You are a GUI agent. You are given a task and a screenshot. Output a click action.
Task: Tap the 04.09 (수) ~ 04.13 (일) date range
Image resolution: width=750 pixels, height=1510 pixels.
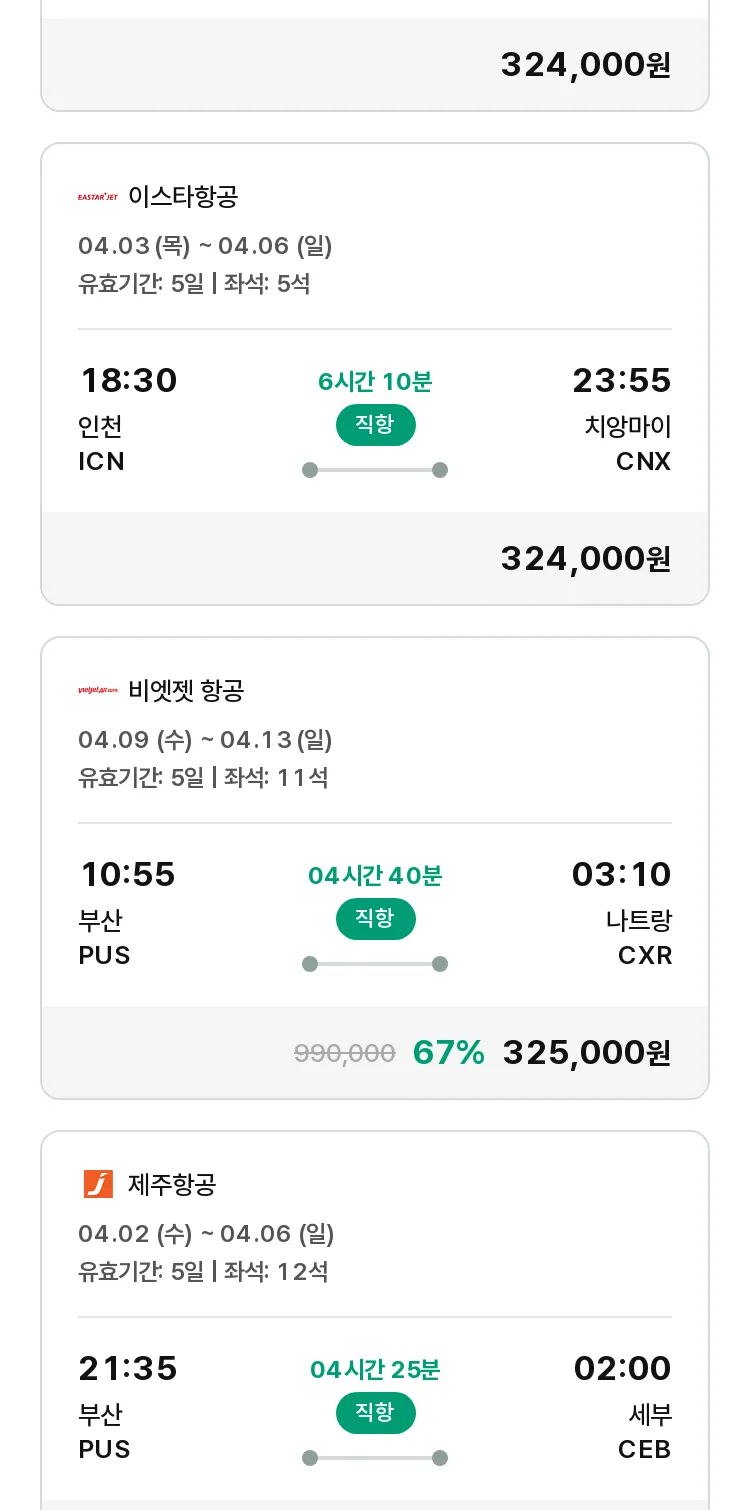tap(205, 740)
